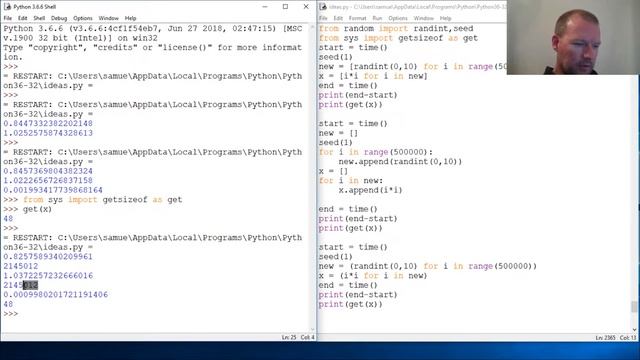Click the editor status bar 'Col: 13'

pos(628,338)
